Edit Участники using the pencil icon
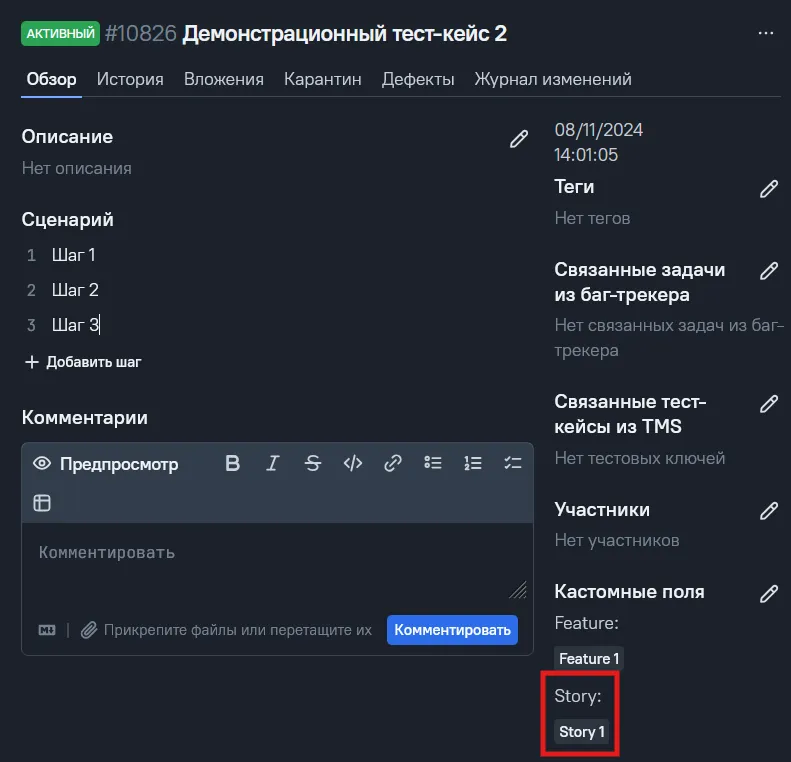The image size is (791, 762). [x=769, y=511]
